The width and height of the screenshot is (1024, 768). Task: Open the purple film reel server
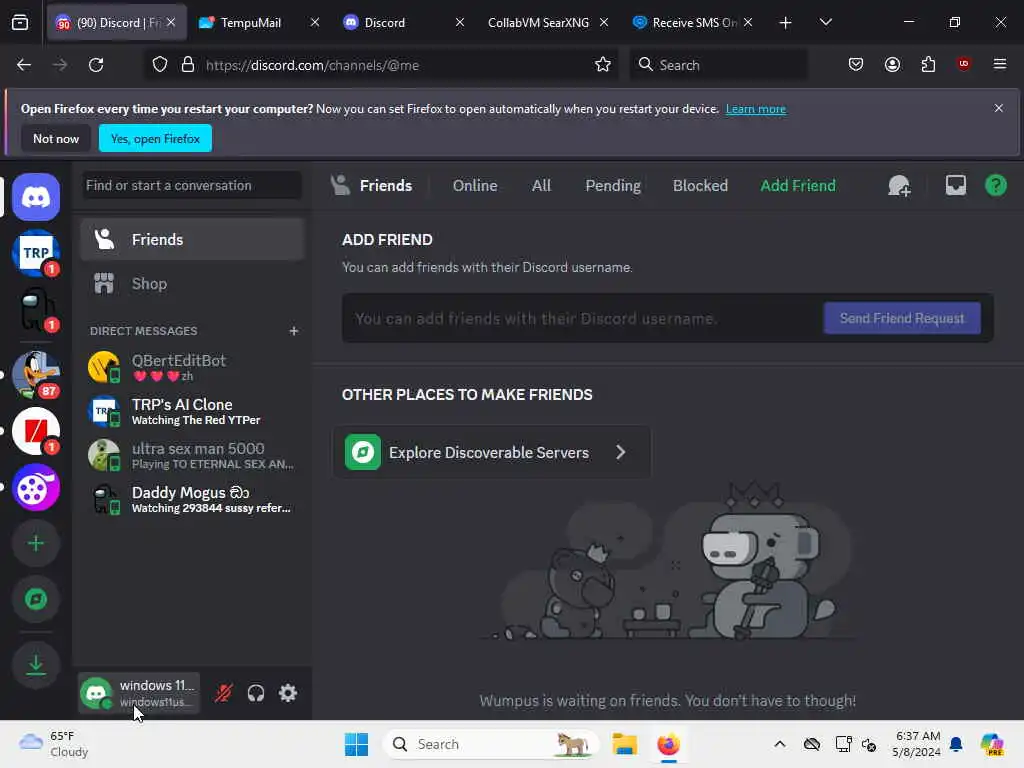36,487
